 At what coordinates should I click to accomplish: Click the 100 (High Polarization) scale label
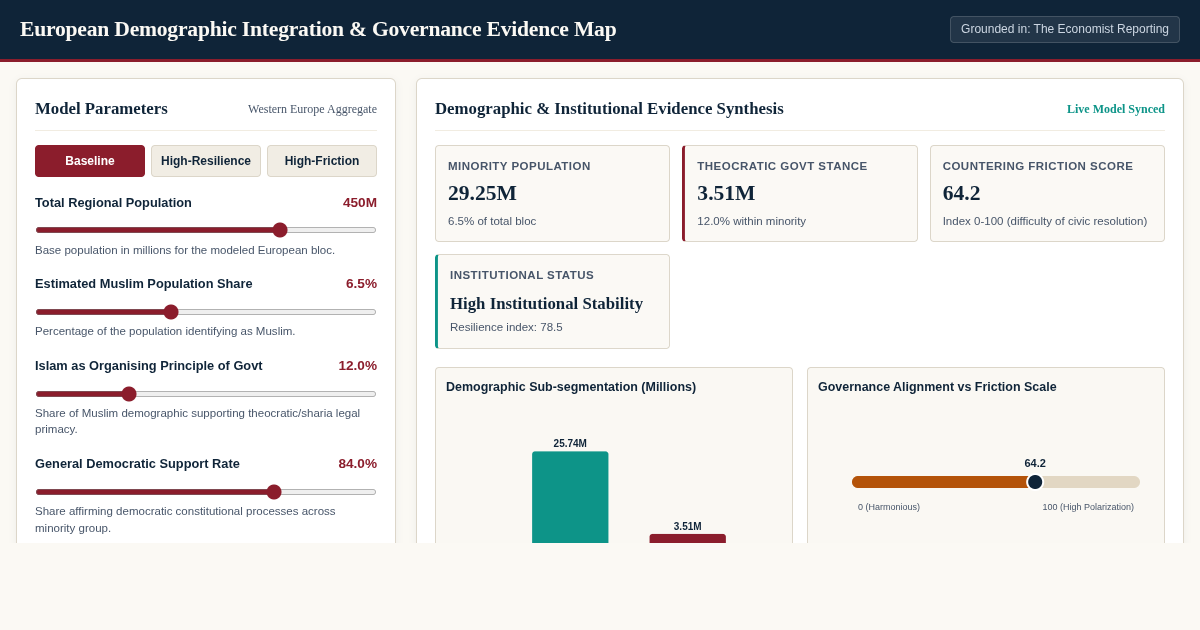point(1088,507)
